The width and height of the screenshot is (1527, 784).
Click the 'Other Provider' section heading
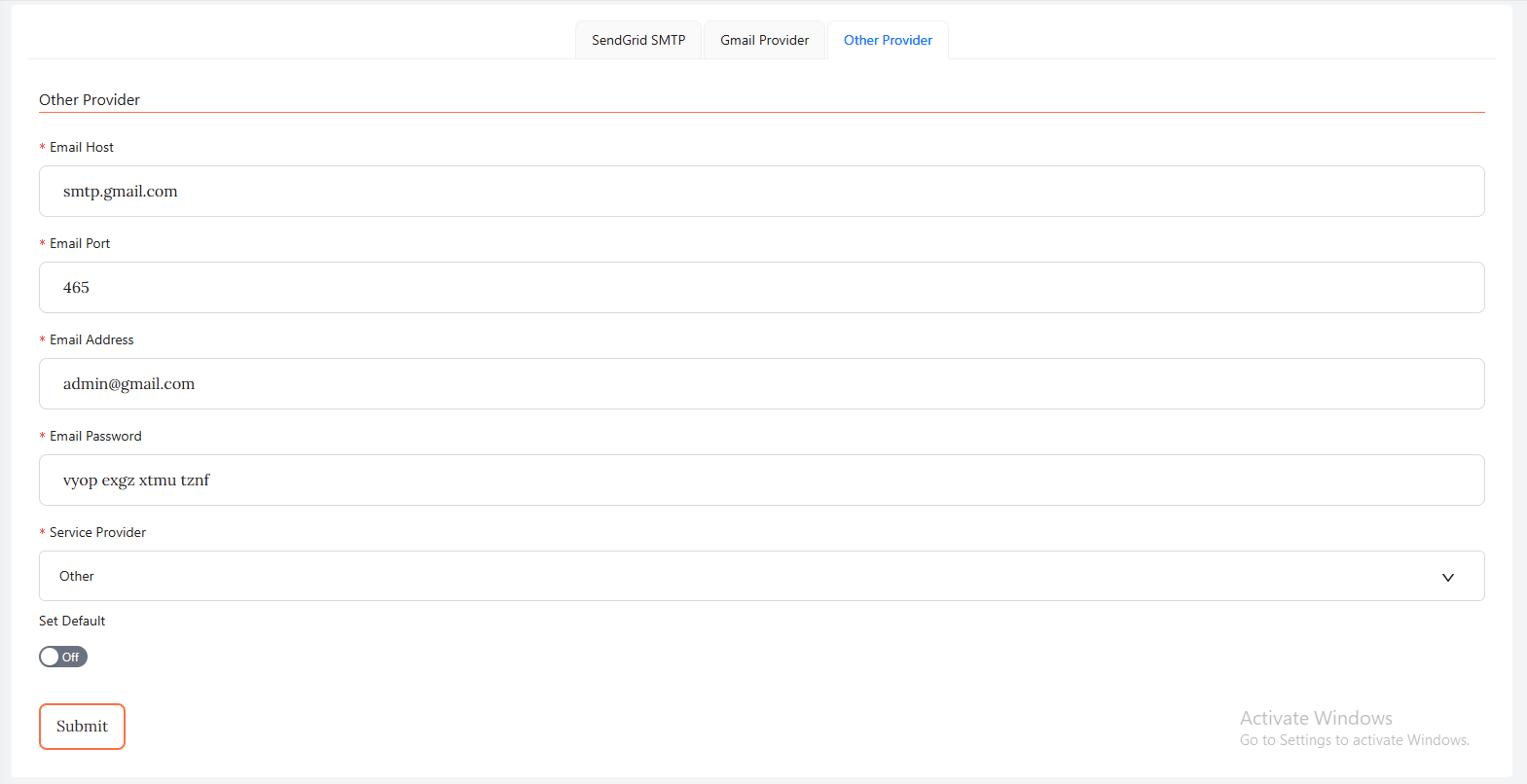(x=90, y=99)
